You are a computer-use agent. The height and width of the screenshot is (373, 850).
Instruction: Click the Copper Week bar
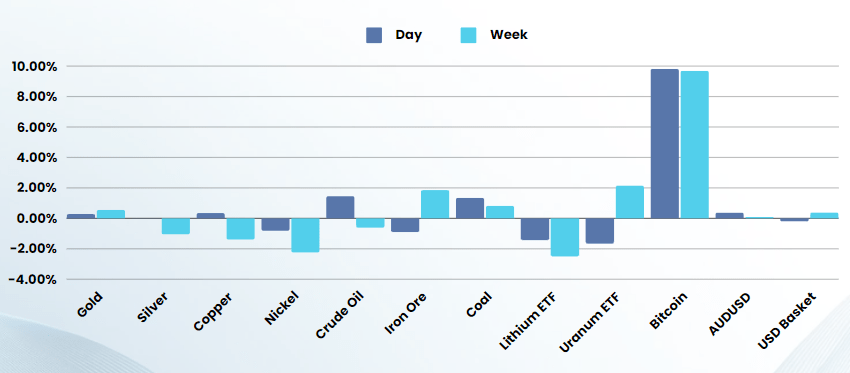pyautogui.click(x=240, y=229)
